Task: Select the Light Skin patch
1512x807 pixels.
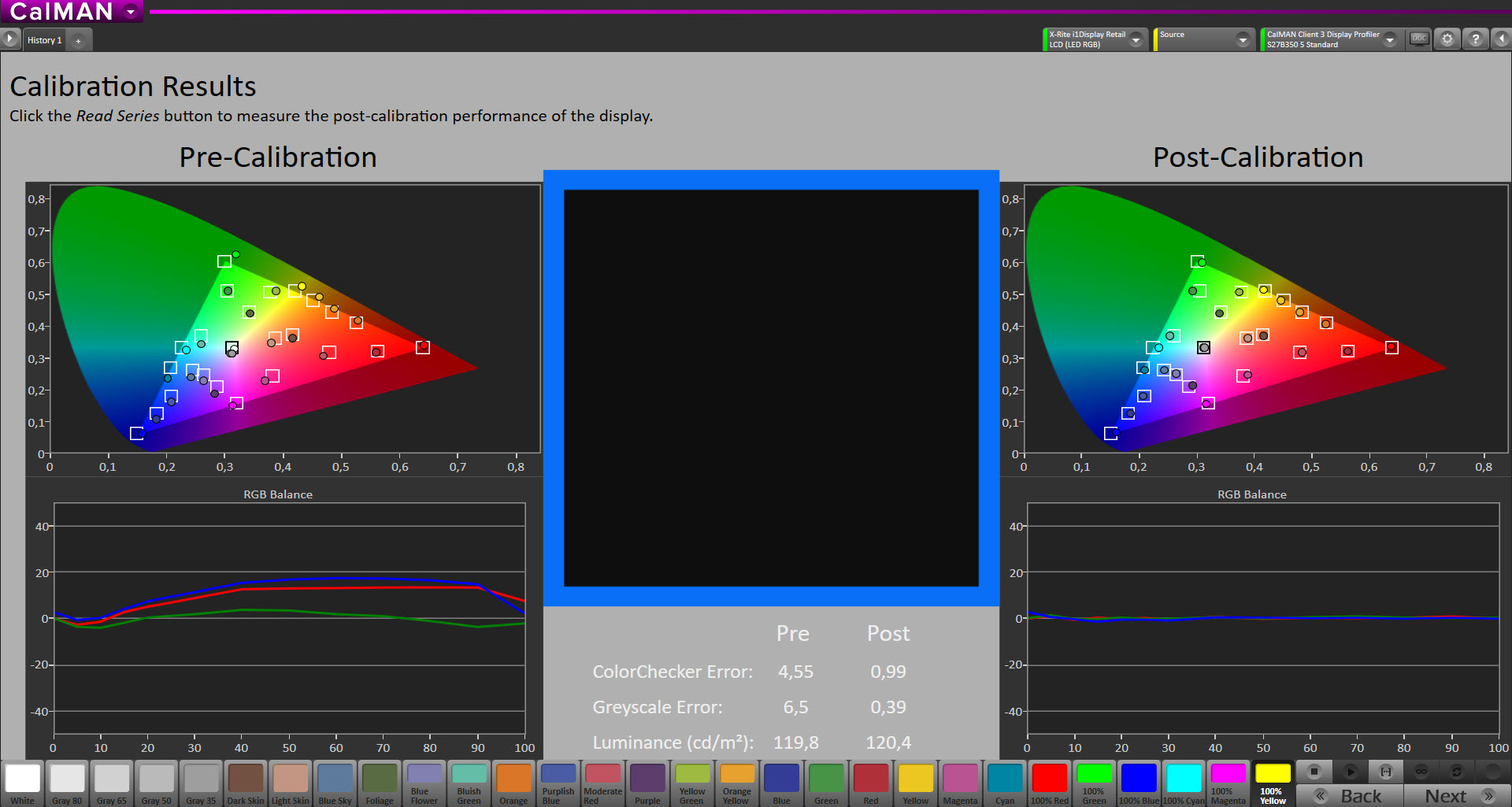Action: point(291,783)
